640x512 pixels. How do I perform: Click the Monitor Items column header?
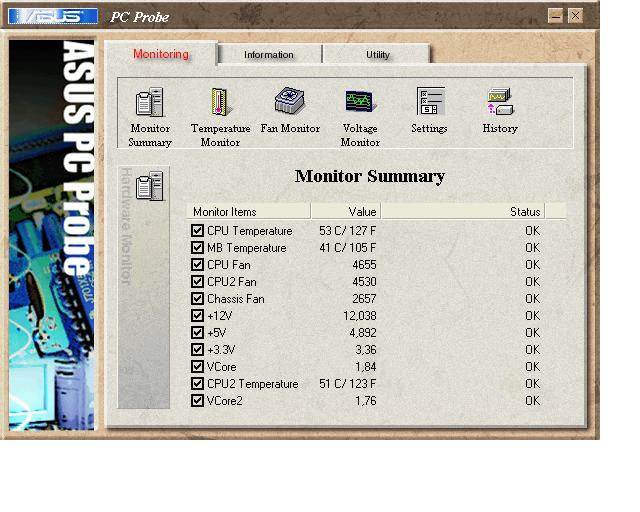tap(248, 211)
